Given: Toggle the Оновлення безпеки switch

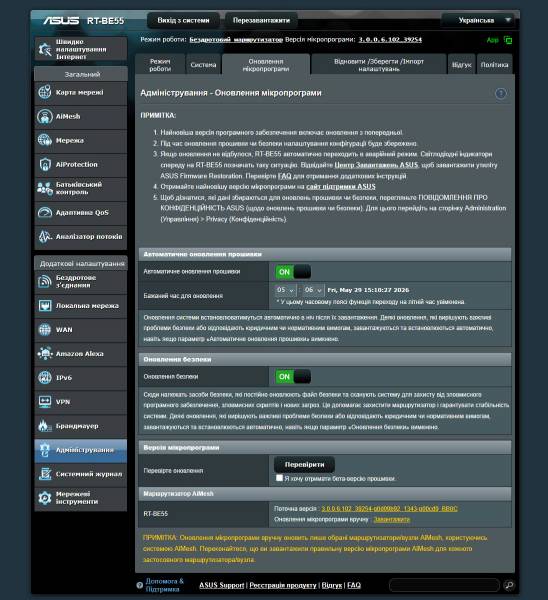Looking at the screenshot, I should (293, 377).
